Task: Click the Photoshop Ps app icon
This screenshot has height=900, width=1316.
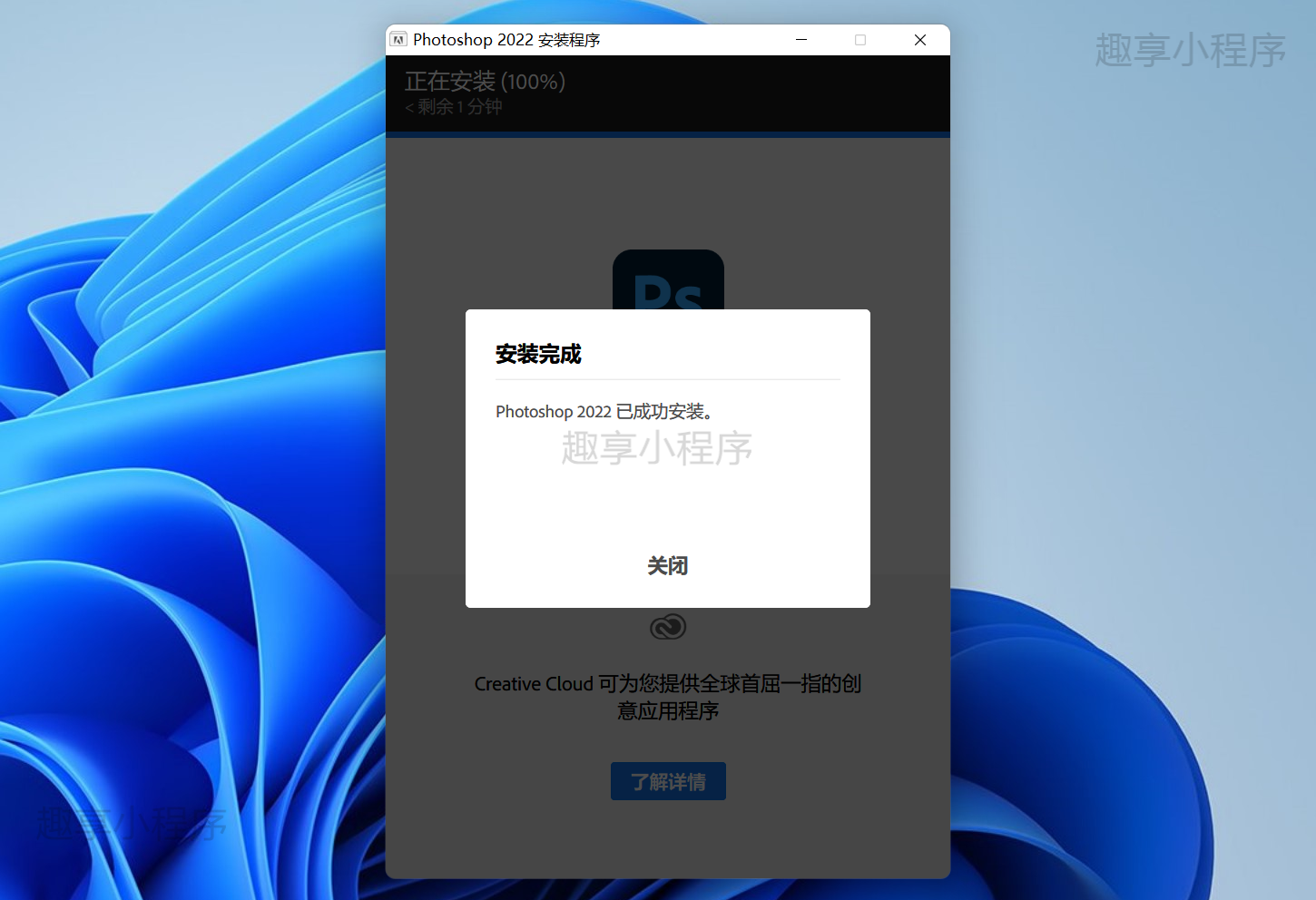Action: tap(668, 280)
